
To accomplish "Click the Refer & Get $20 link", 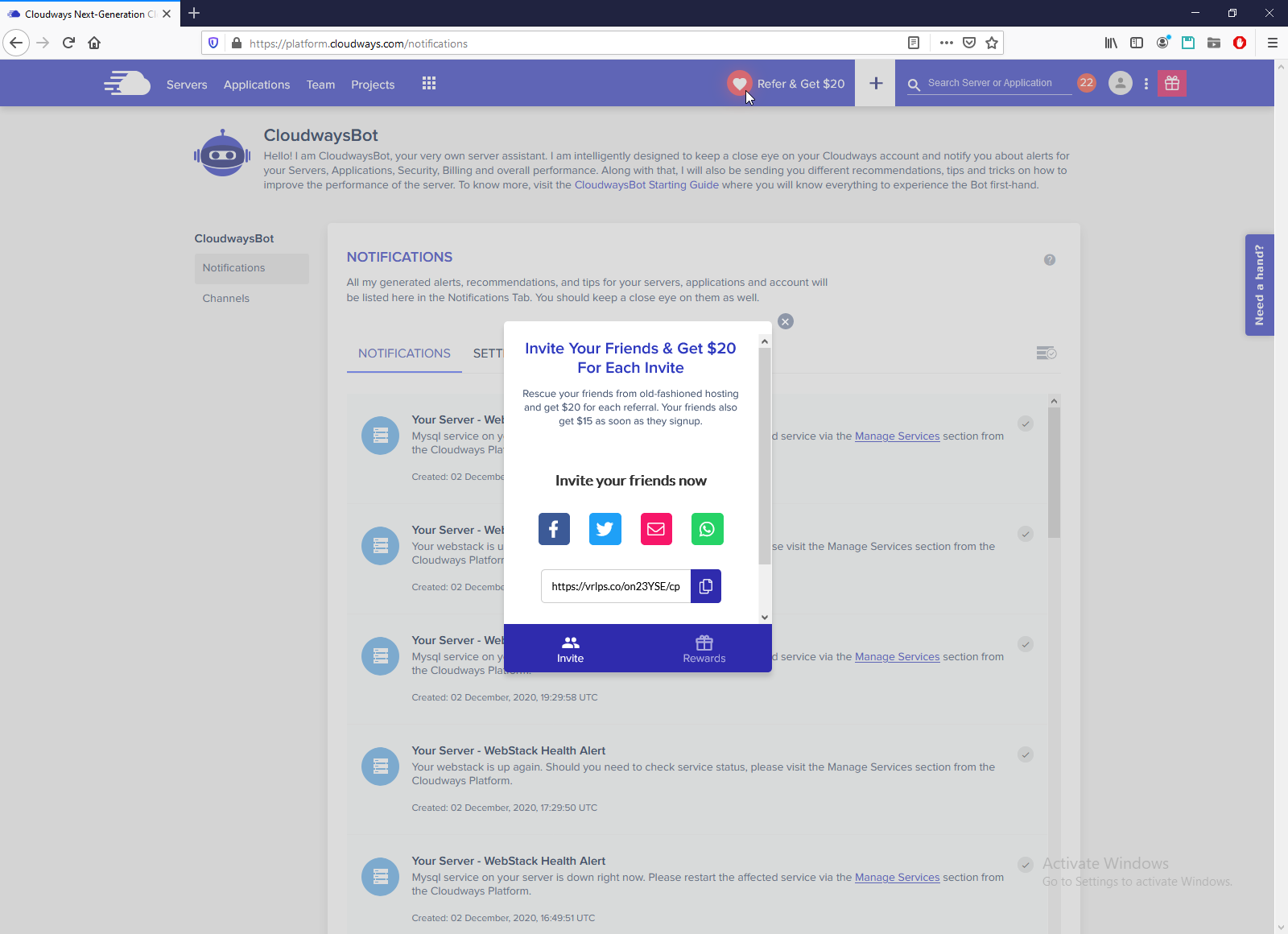I will pyautogui.click(x=801, y=84).
